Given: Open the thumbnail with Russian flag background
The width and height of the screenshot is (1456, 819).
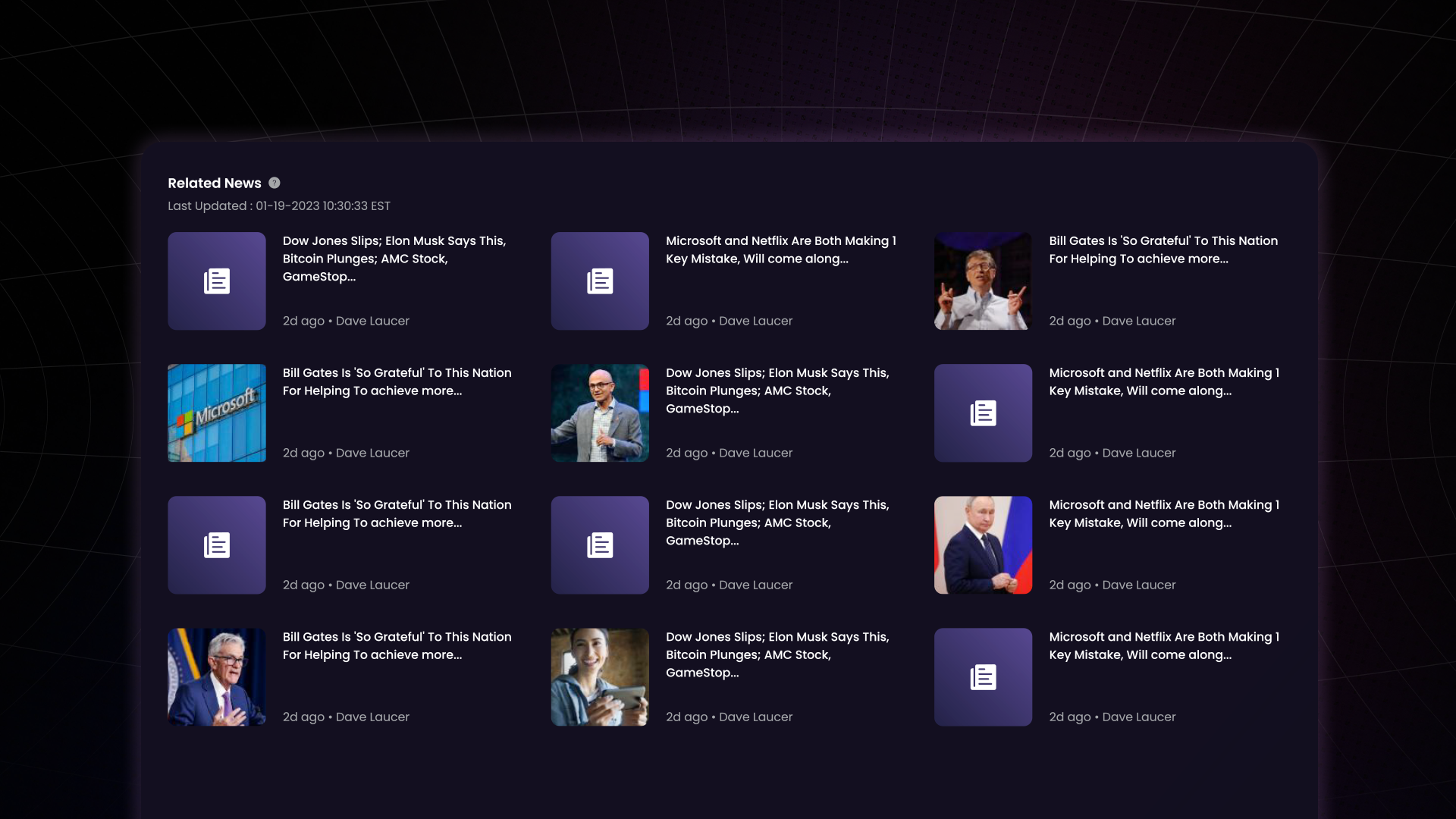Looking at the screenshot, I should click(983, 545).
